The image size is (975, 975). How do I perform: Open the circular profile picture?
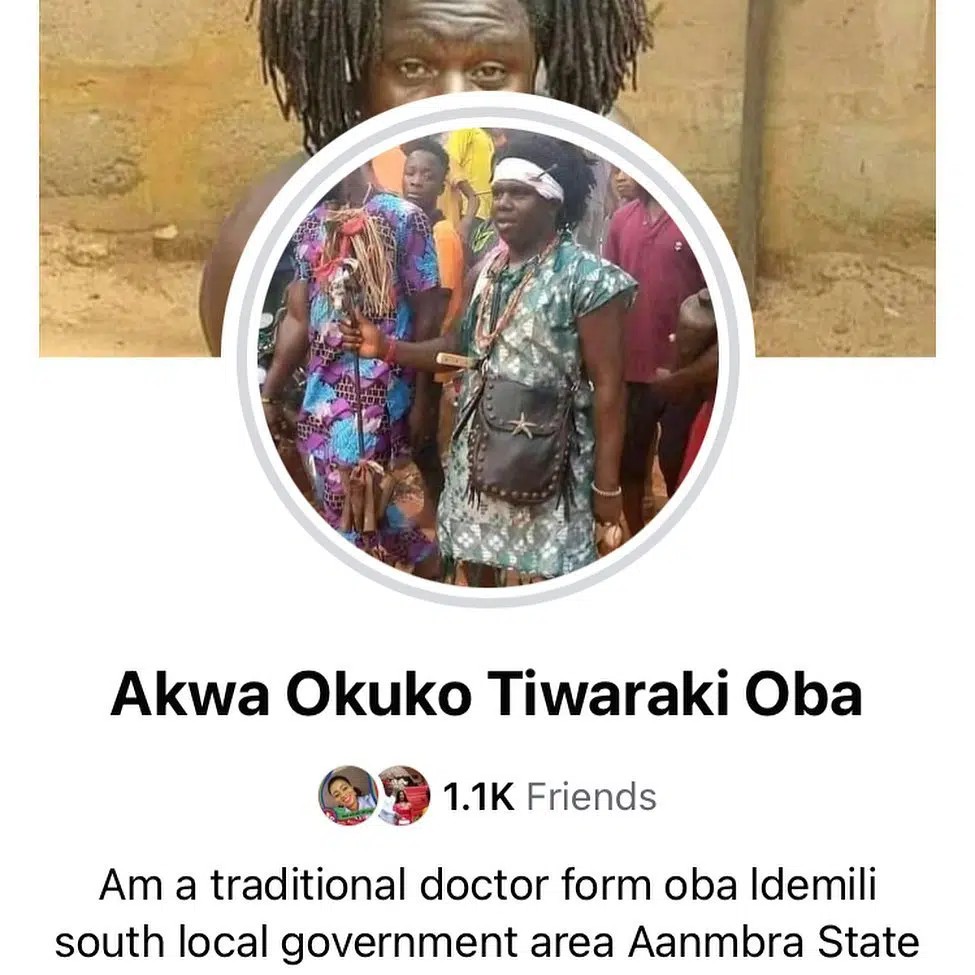488,357
